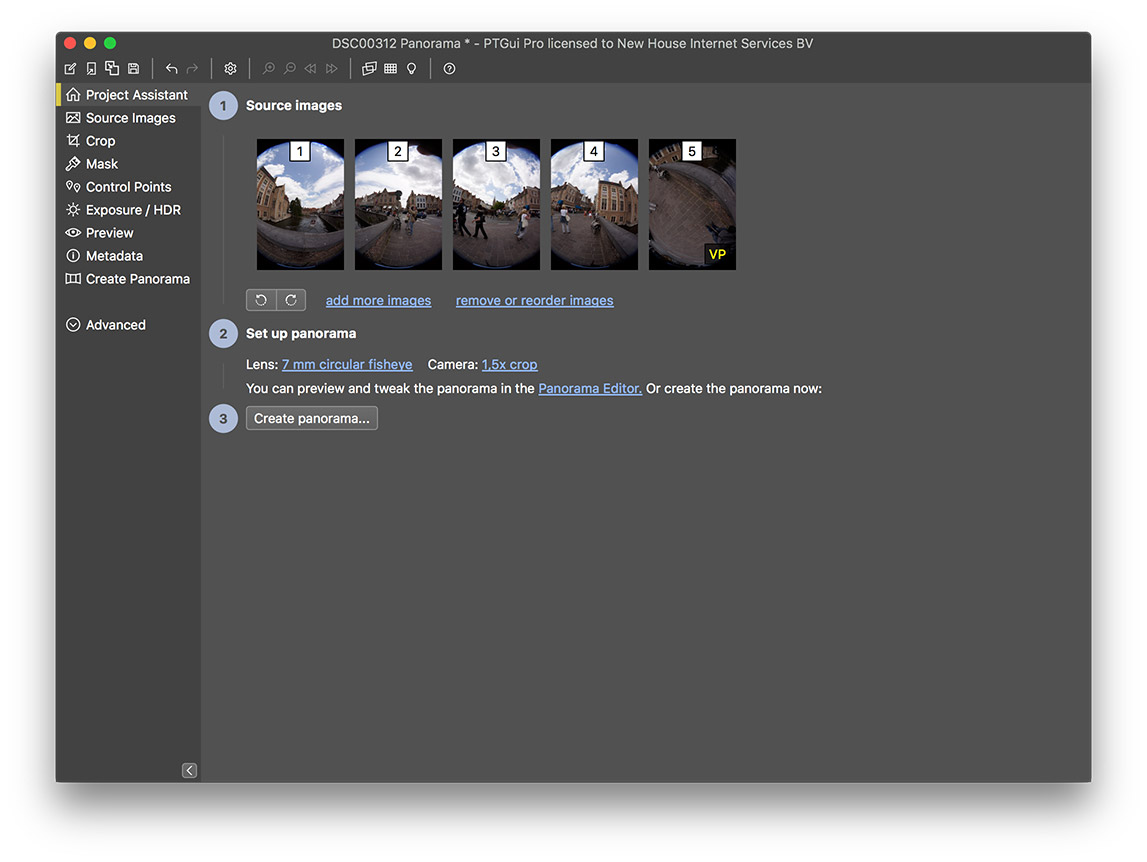1147x862 pixels.
Task: Switch to the Source Images tab
Action: click(x=127, y=118)
